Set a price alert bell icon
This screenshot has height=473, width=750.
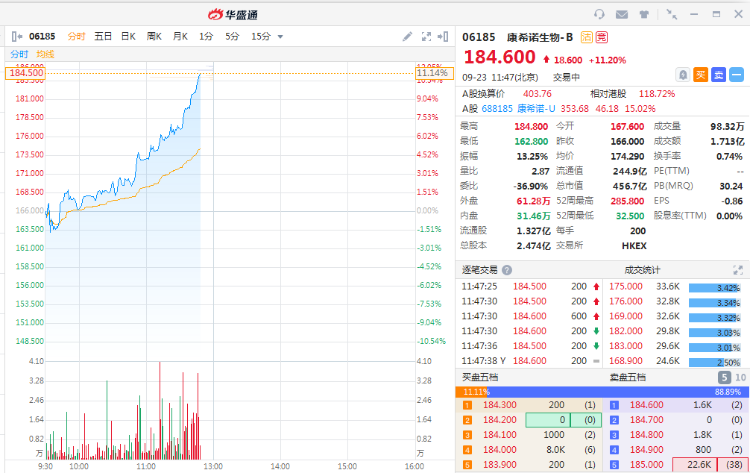click(x=683, y=75)
